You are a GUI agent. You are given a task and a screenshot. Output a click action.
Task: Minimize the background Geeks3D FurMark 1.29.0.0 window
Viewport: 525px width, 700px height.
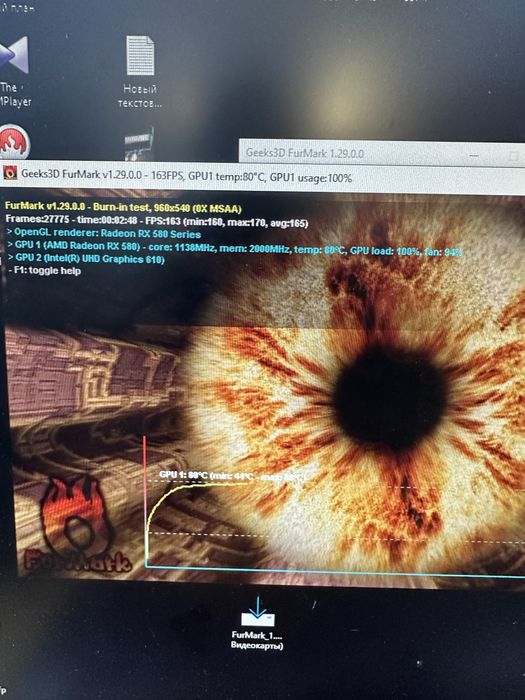(475, 155)
